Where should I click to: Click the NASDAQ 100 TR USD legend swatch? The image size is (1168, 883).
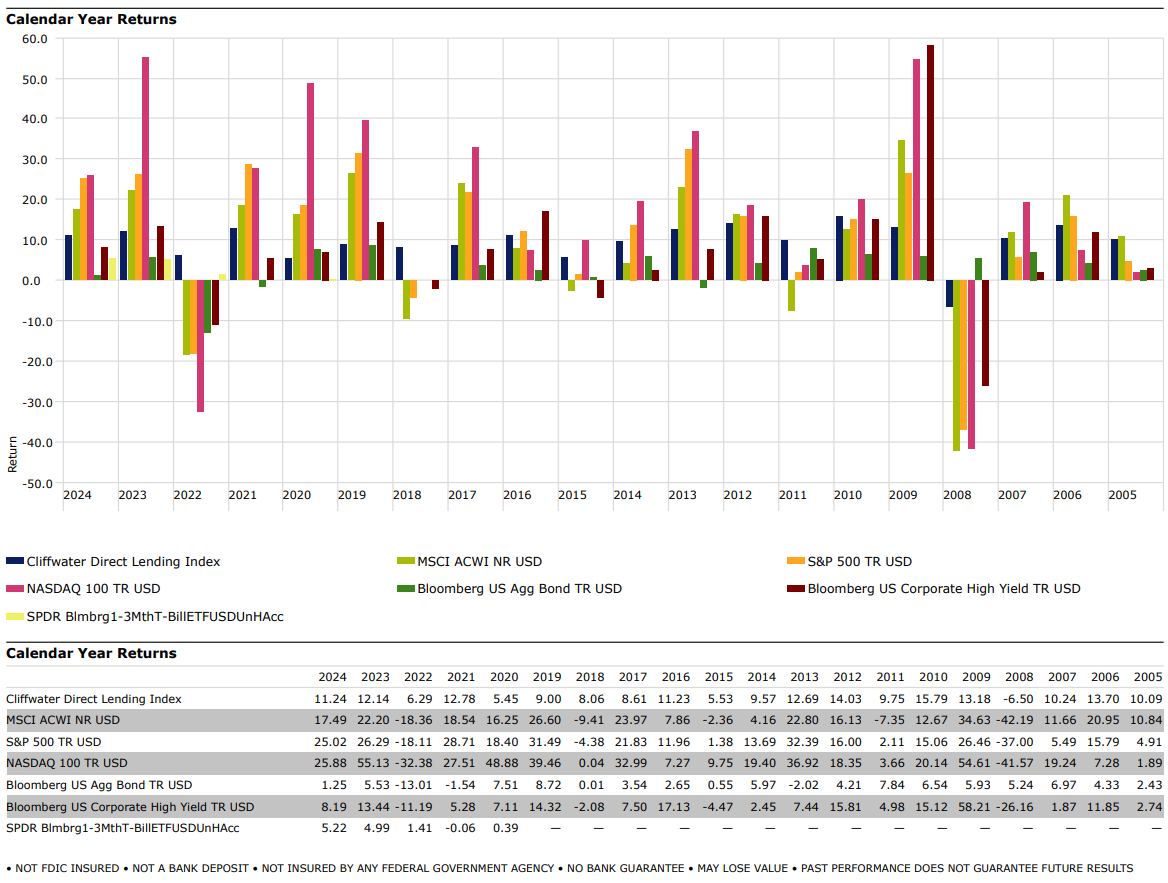pos(14,589)
